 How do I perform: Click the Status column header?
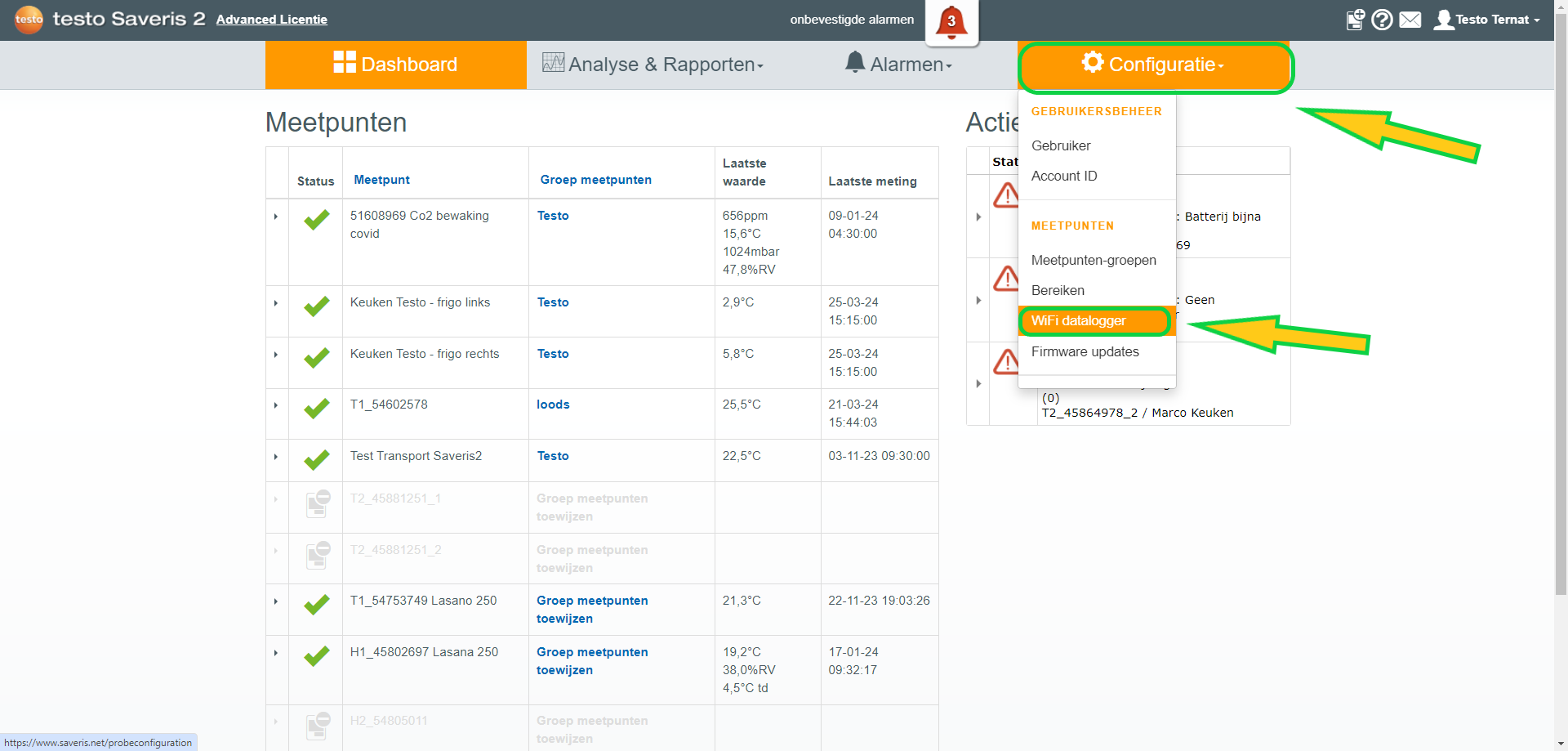tap(315, 181)
